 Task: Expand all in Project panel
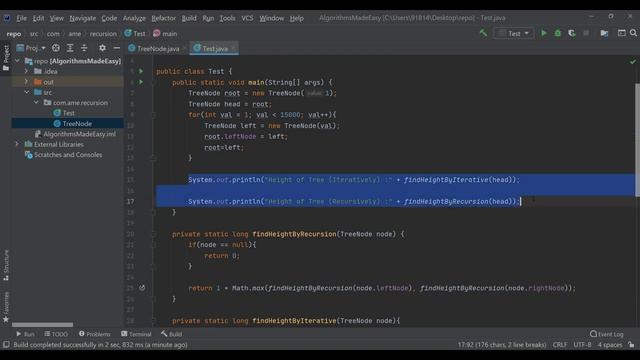pos(70,48)
